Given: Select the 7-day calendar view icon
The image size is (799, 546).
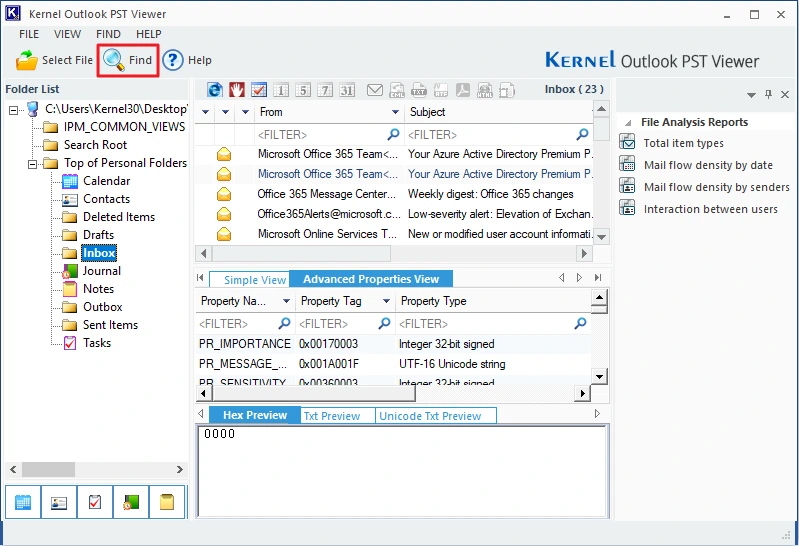Looking at the screenshot, I should 325,90.
